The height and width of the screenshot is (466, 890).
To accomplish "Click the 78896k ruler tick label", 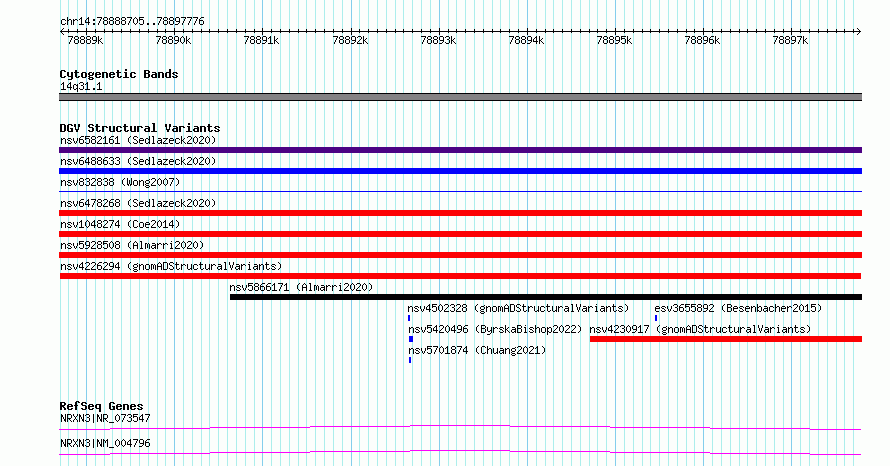I will [x=702, y=41].
